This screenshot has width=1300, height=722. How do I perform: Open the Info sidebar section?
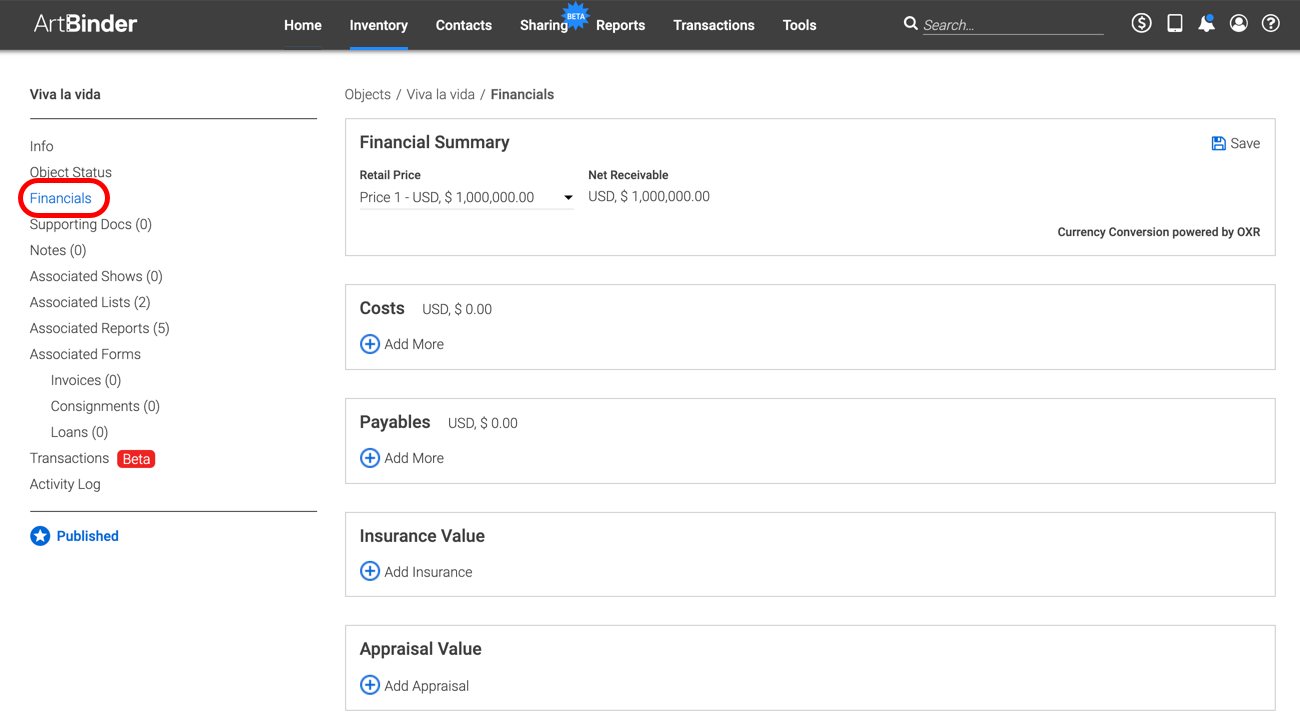pyautogui.click(x=42, y=146)
